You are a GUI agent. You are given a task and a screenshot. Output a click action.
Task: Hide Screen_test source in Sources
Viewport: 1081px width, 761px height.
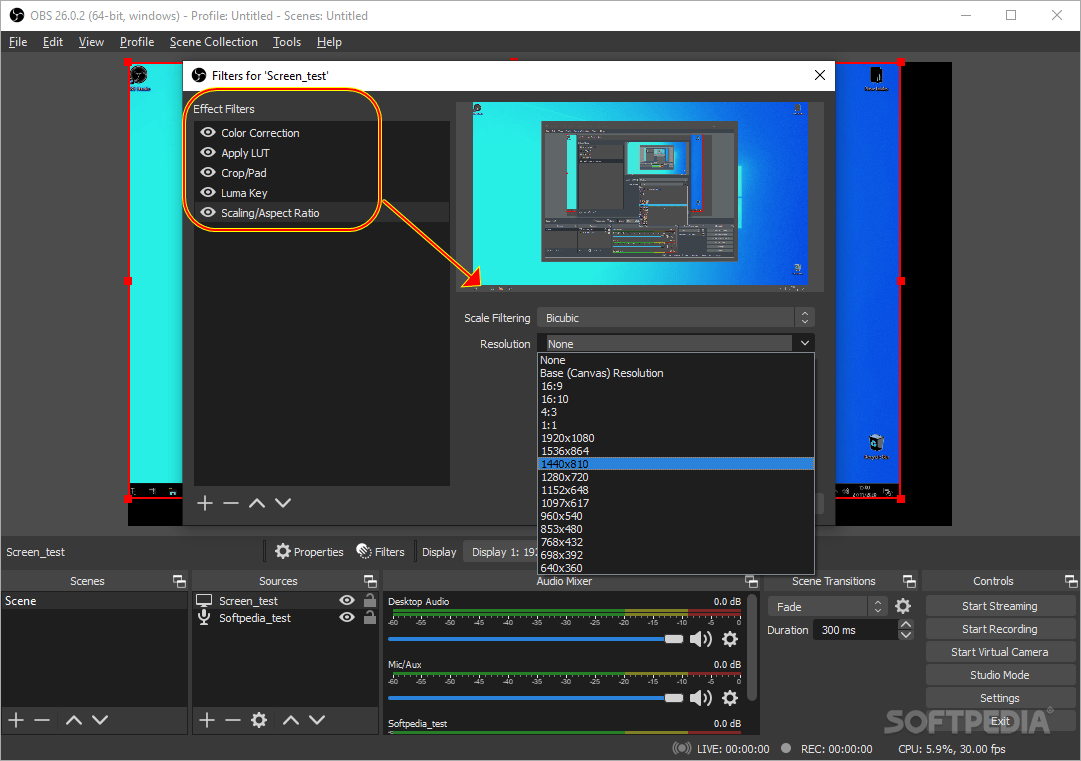[347, 600]
